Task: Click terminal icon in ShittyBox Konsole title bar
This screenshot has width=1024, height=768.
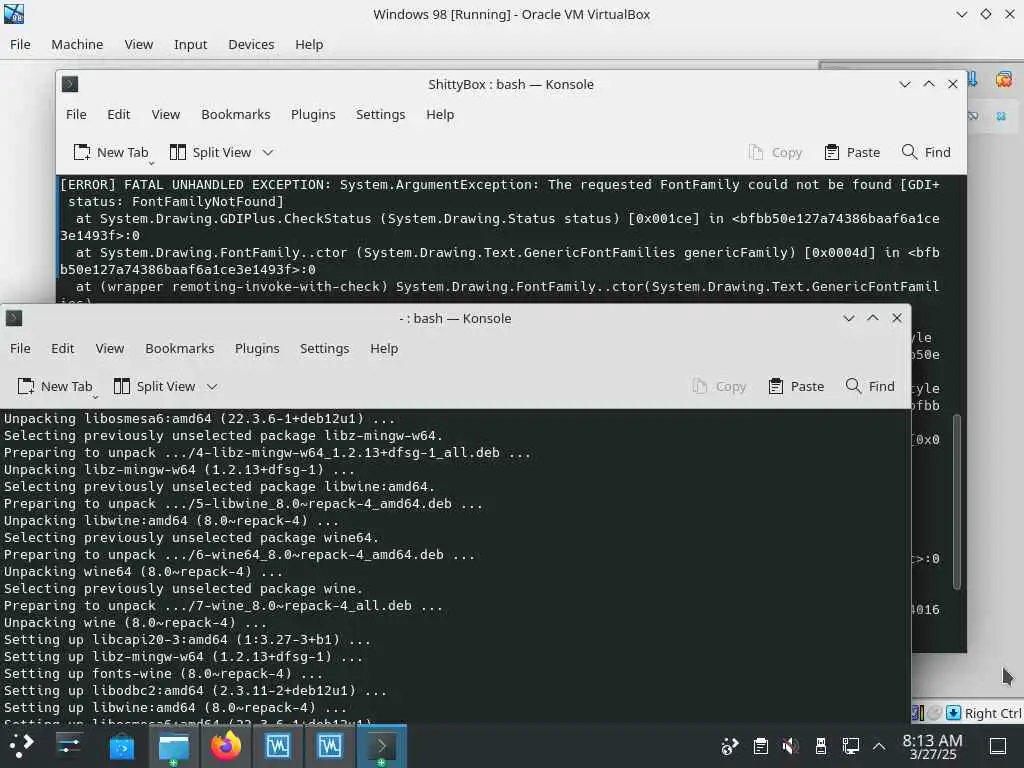Action: pos(70,84)
